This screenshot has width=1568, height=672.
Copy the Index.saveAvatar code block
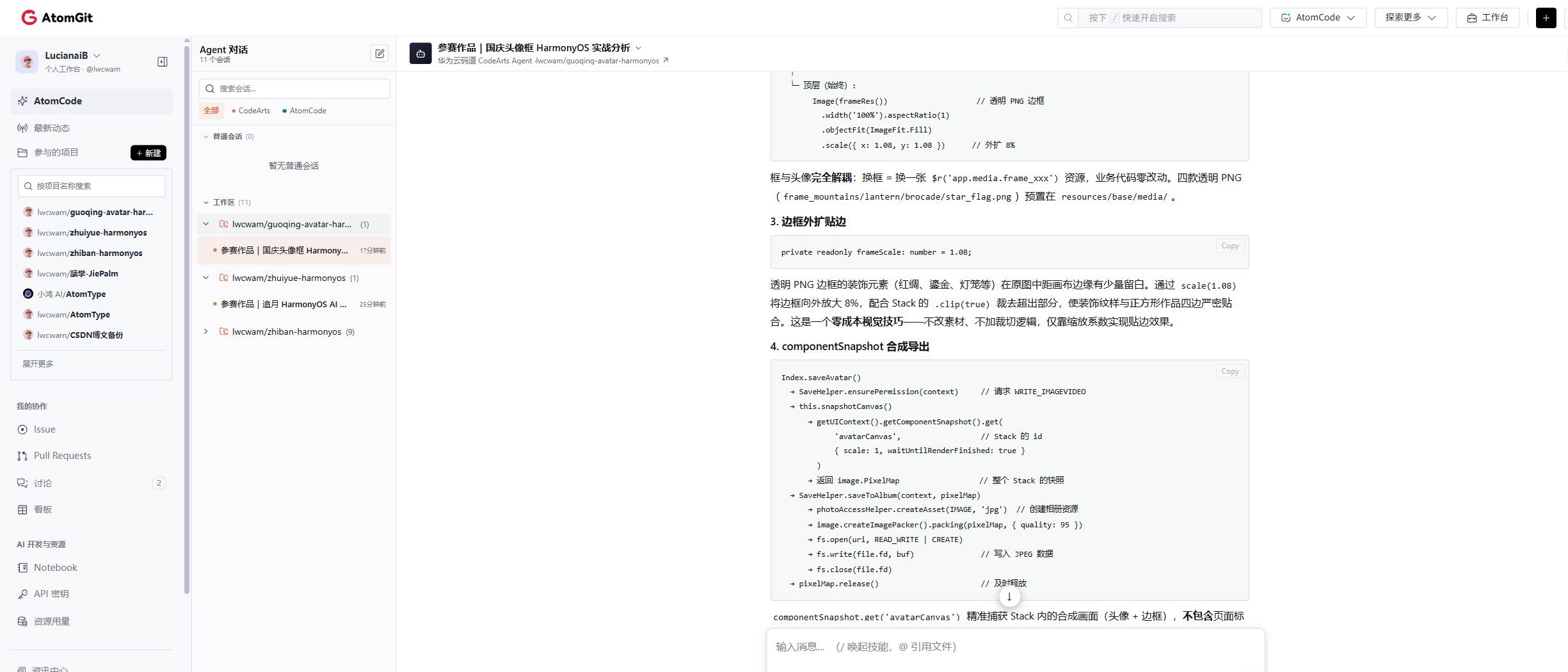pyautogui.click(x=1229, y=371)
